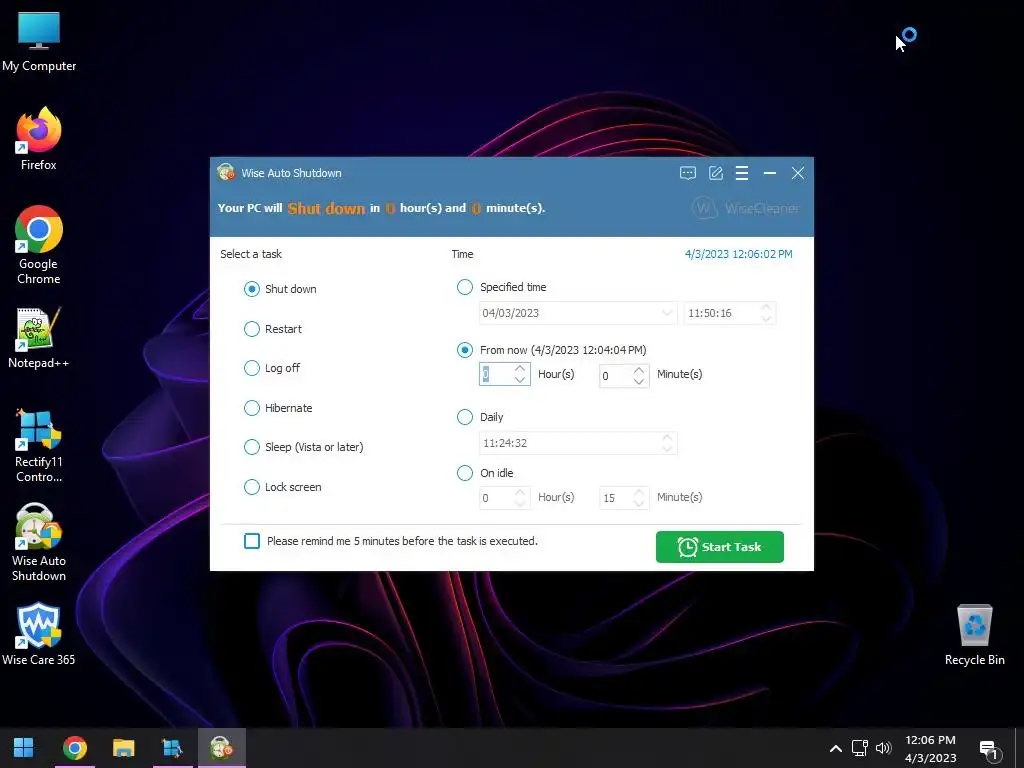Increase the Daily time 11:24:32 value
Image resolution: width=1024 pixels, height=768 pixels.
[667, 438]
